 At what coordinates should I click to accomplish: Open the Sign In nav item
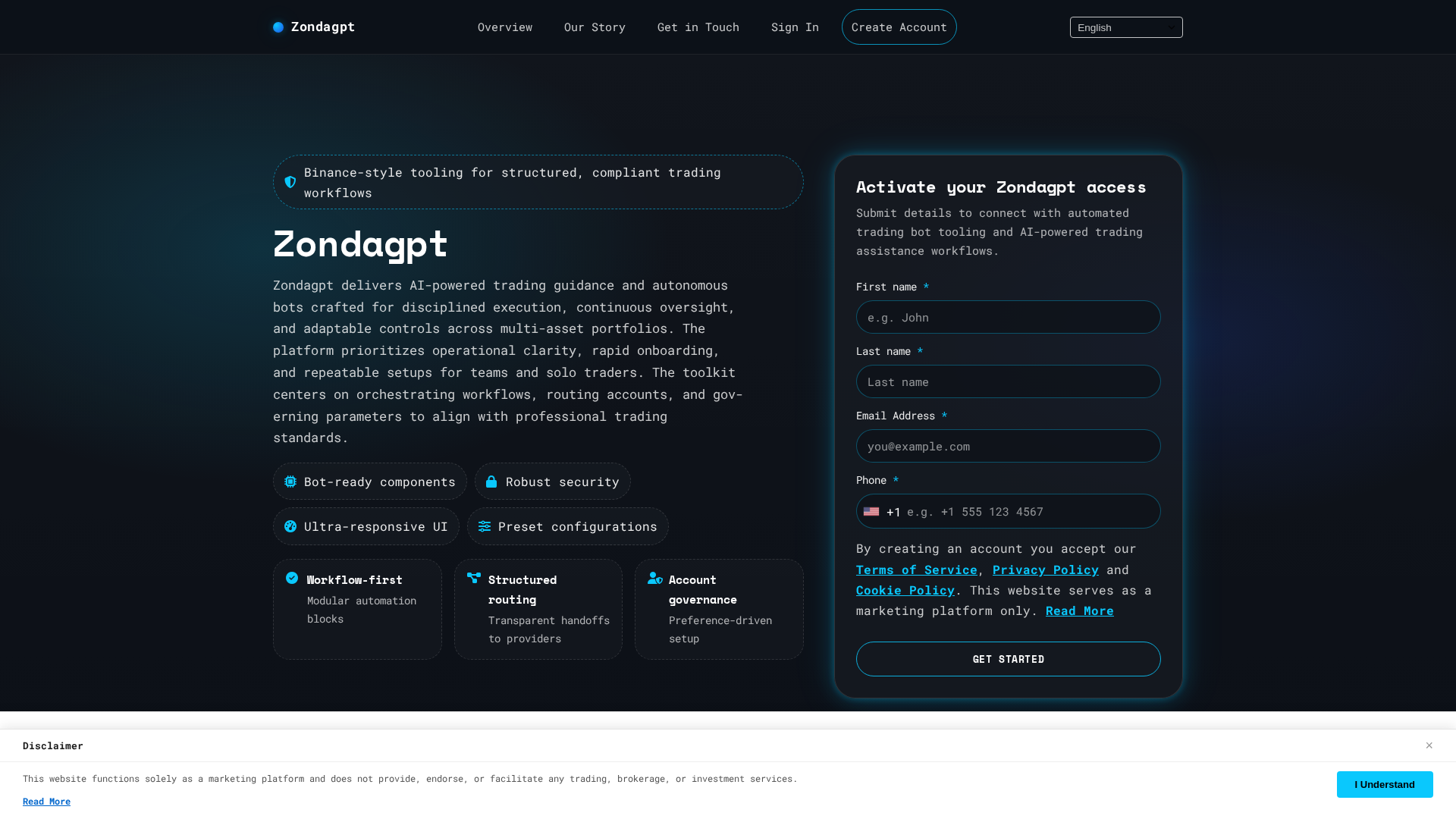tap(795, 27)
